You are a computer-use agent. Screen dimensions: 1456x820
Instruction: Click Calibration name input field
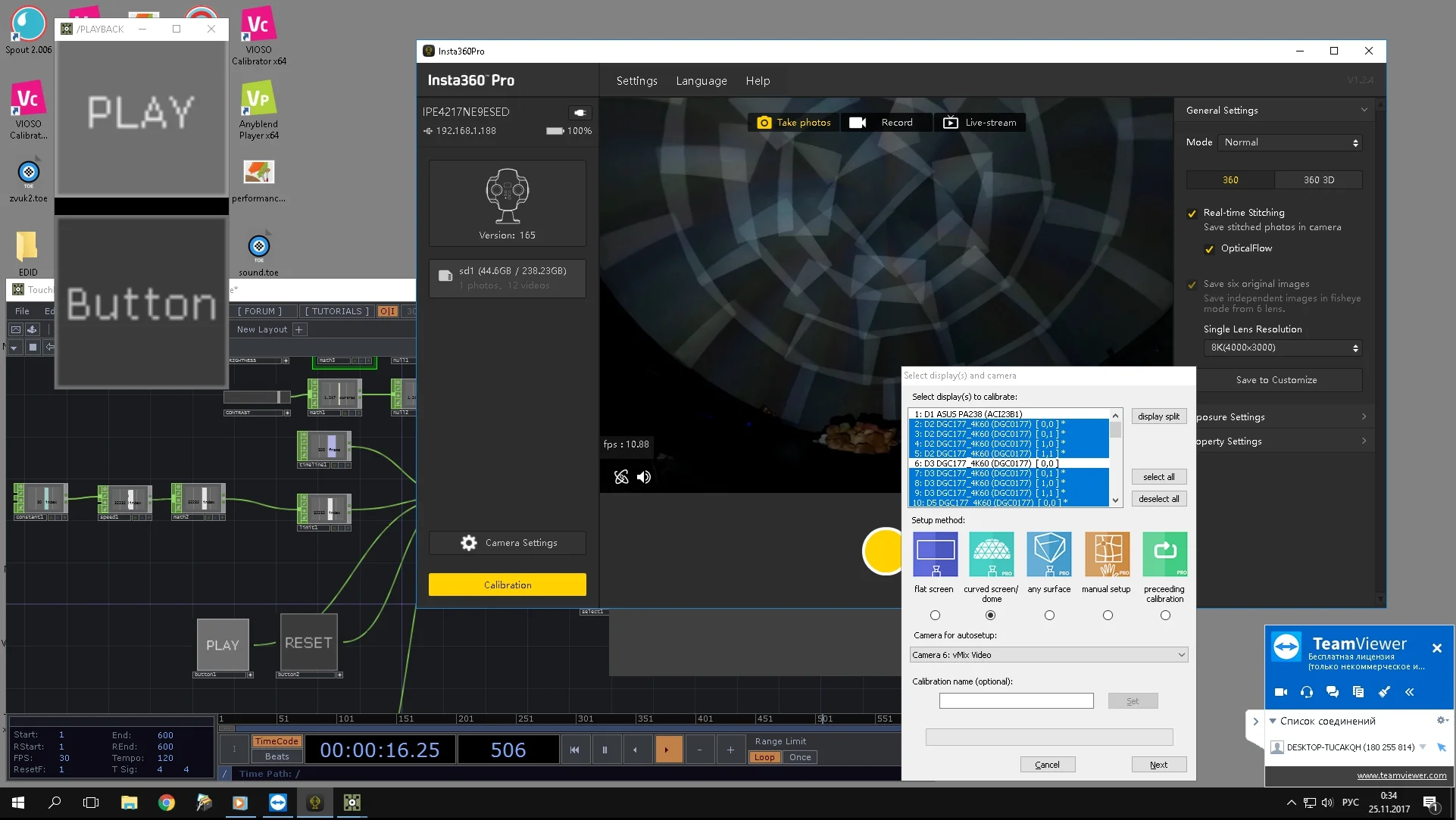1017,701
